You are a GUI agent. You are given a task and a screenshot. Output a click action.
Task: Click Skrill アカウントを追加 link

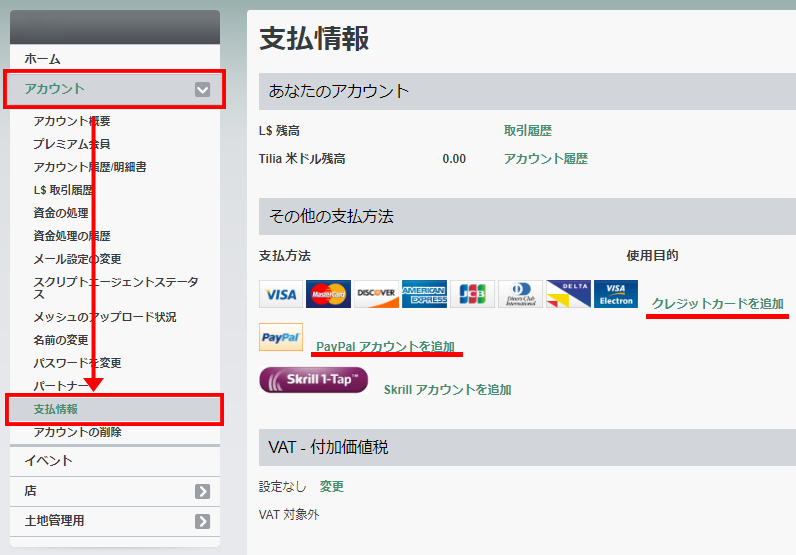(x=447, y=390)
